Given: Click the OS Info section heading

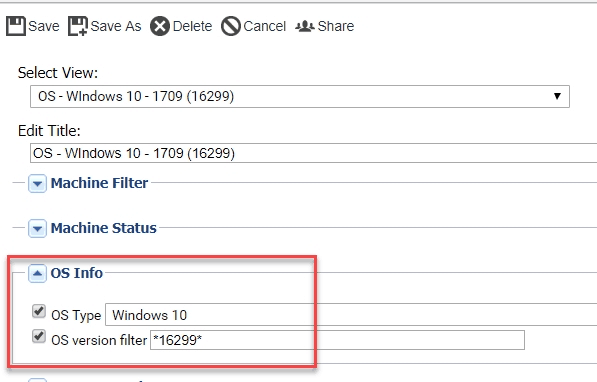Looking at the screenshot, I should [77, 273].
